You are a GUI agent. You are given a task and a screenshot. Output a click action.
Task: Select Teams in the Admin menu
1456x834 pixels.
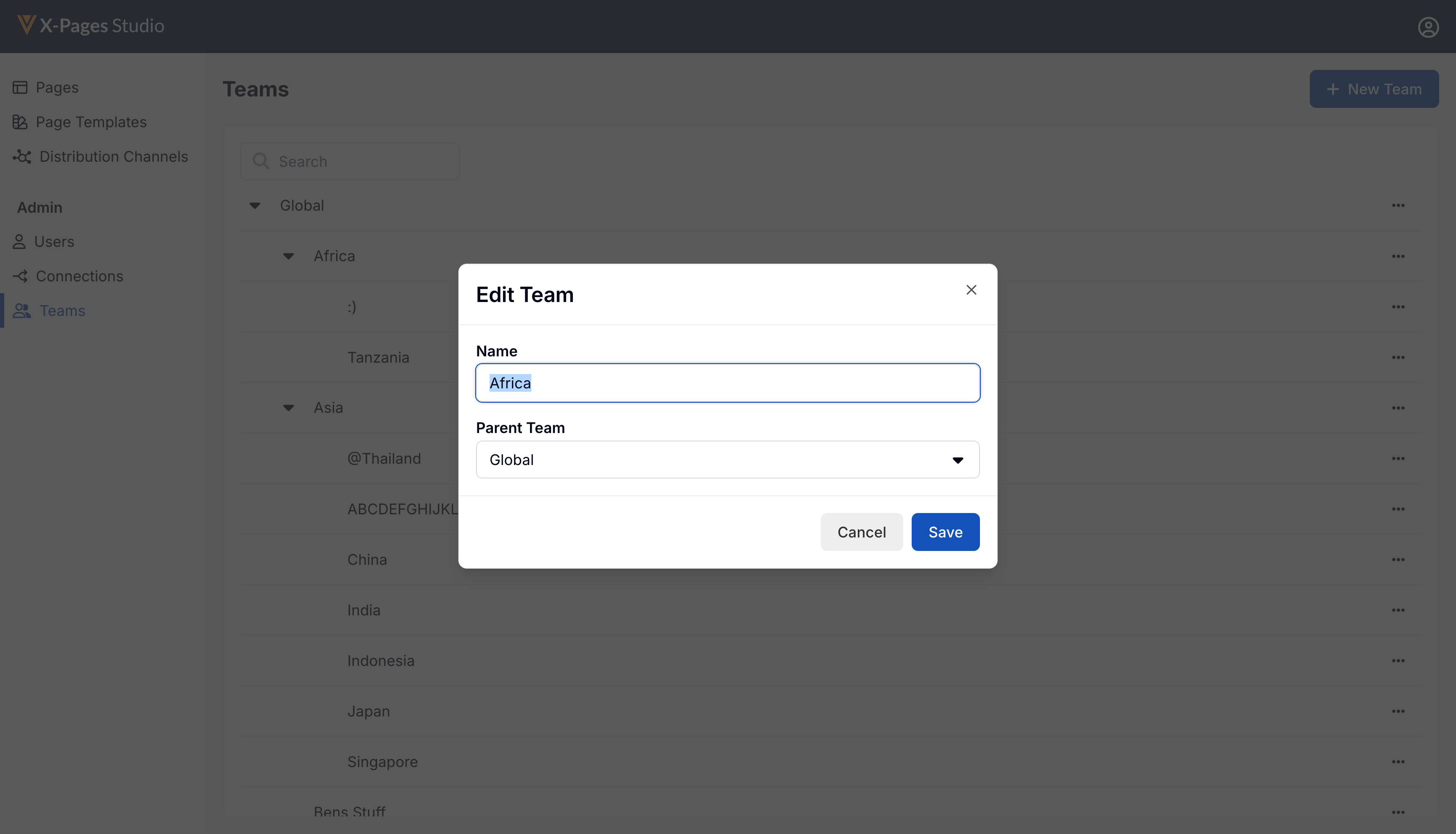click(x=62, y=310)
